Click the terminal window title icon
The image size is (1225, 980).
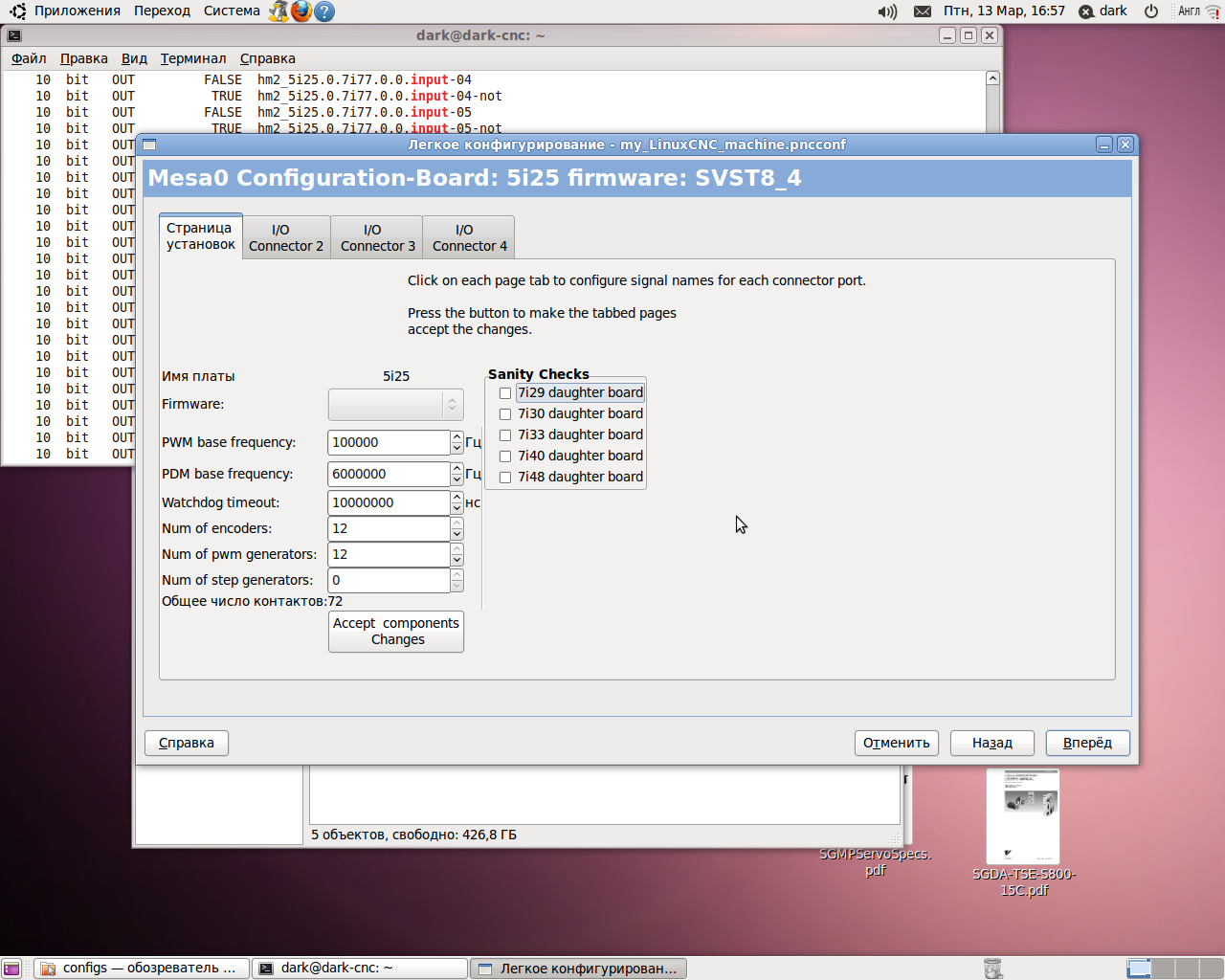click(x=14, y=35)
